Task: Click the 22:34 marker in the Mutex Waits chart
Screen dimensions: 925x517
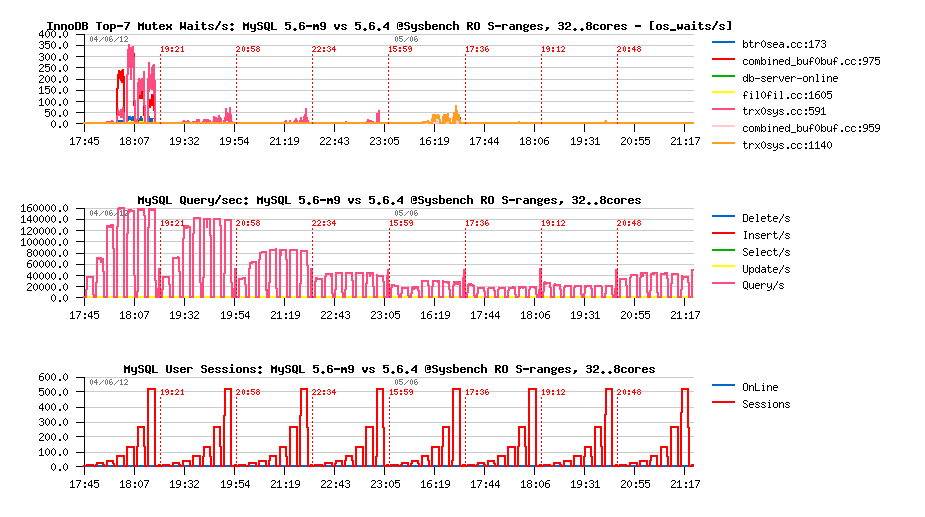Action: [324, 49]
